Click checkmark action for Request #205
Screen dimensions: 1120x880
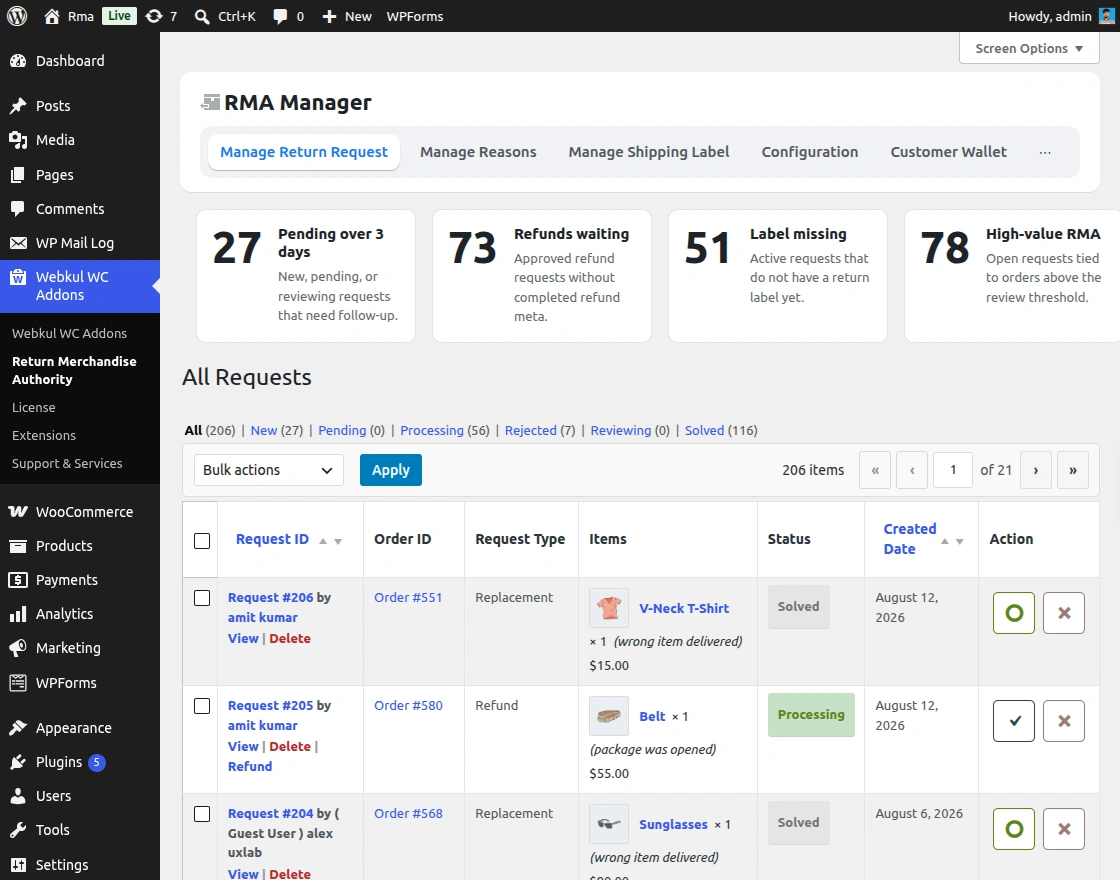pos(1014,721)
